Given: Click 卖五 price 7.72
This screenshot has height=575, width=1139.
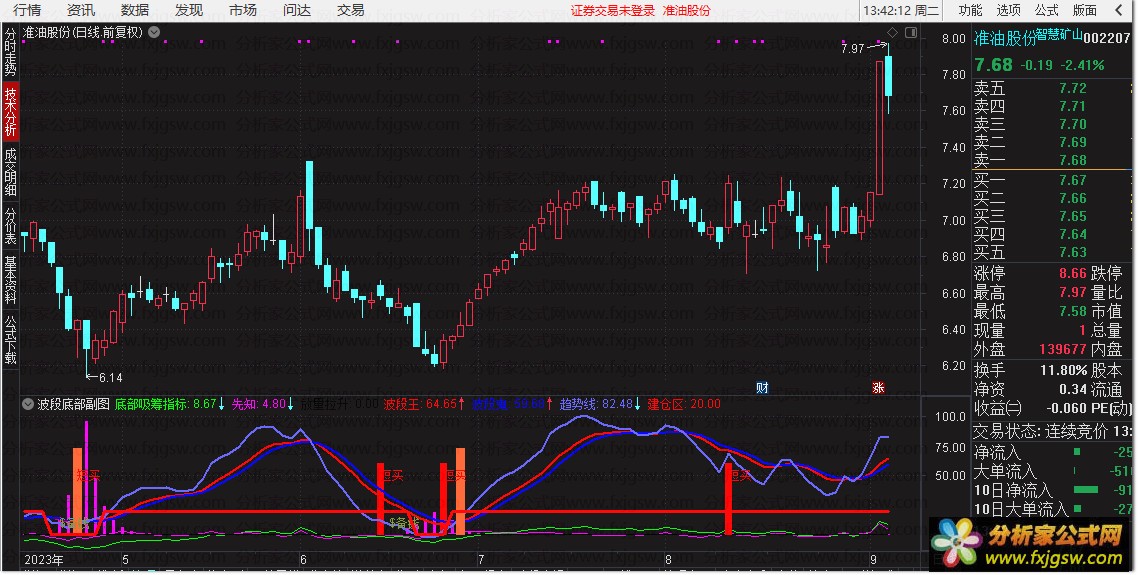Looking at the screenshot, I should 1072,88.
